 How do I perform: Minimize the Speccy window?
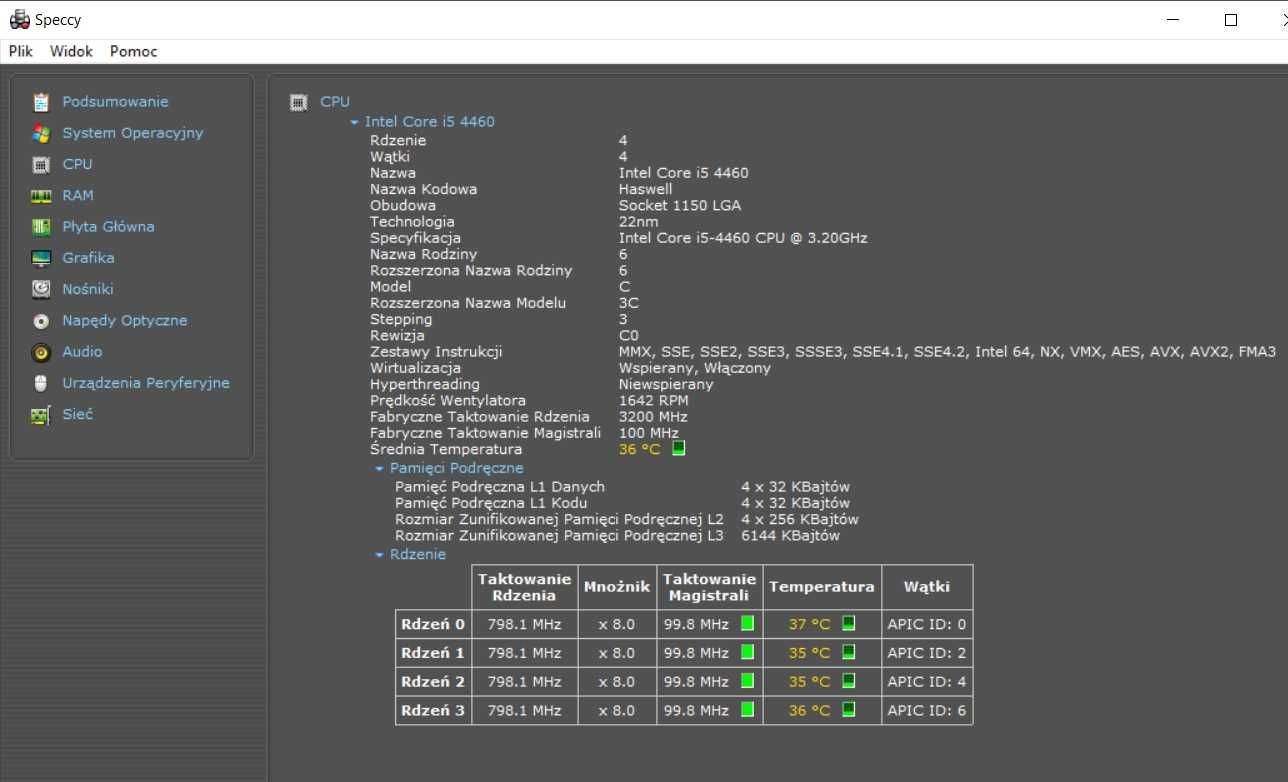pos(1173,20)
